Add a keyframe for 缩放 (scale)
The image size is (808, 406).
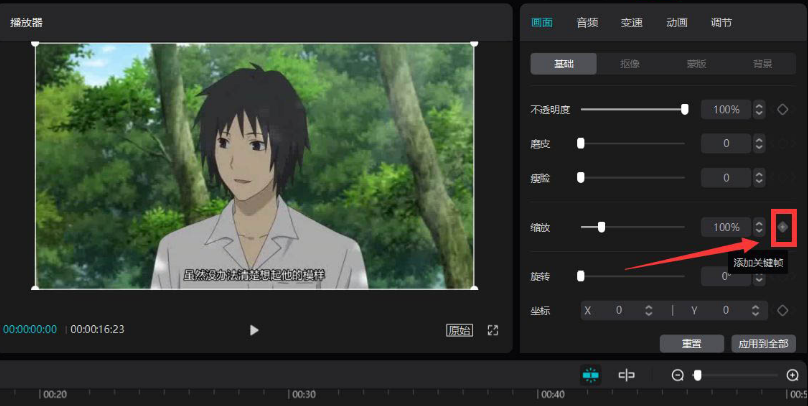(782, 227)
